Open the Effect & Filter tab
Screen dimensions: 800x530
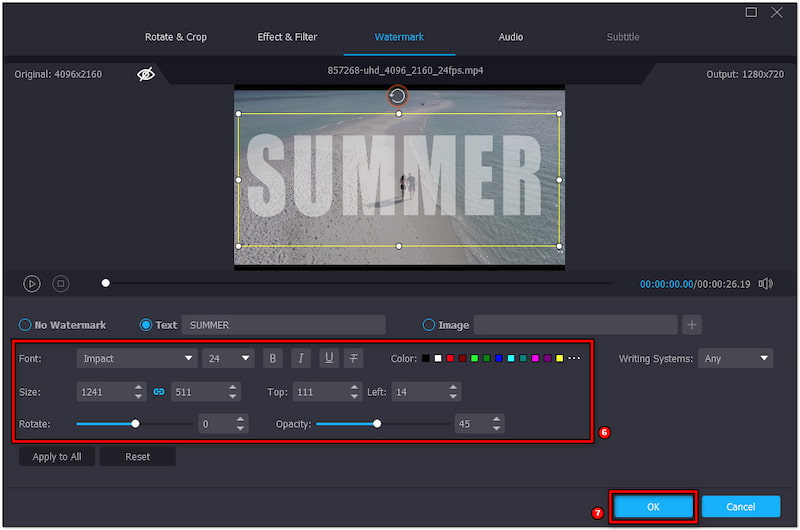287,37
